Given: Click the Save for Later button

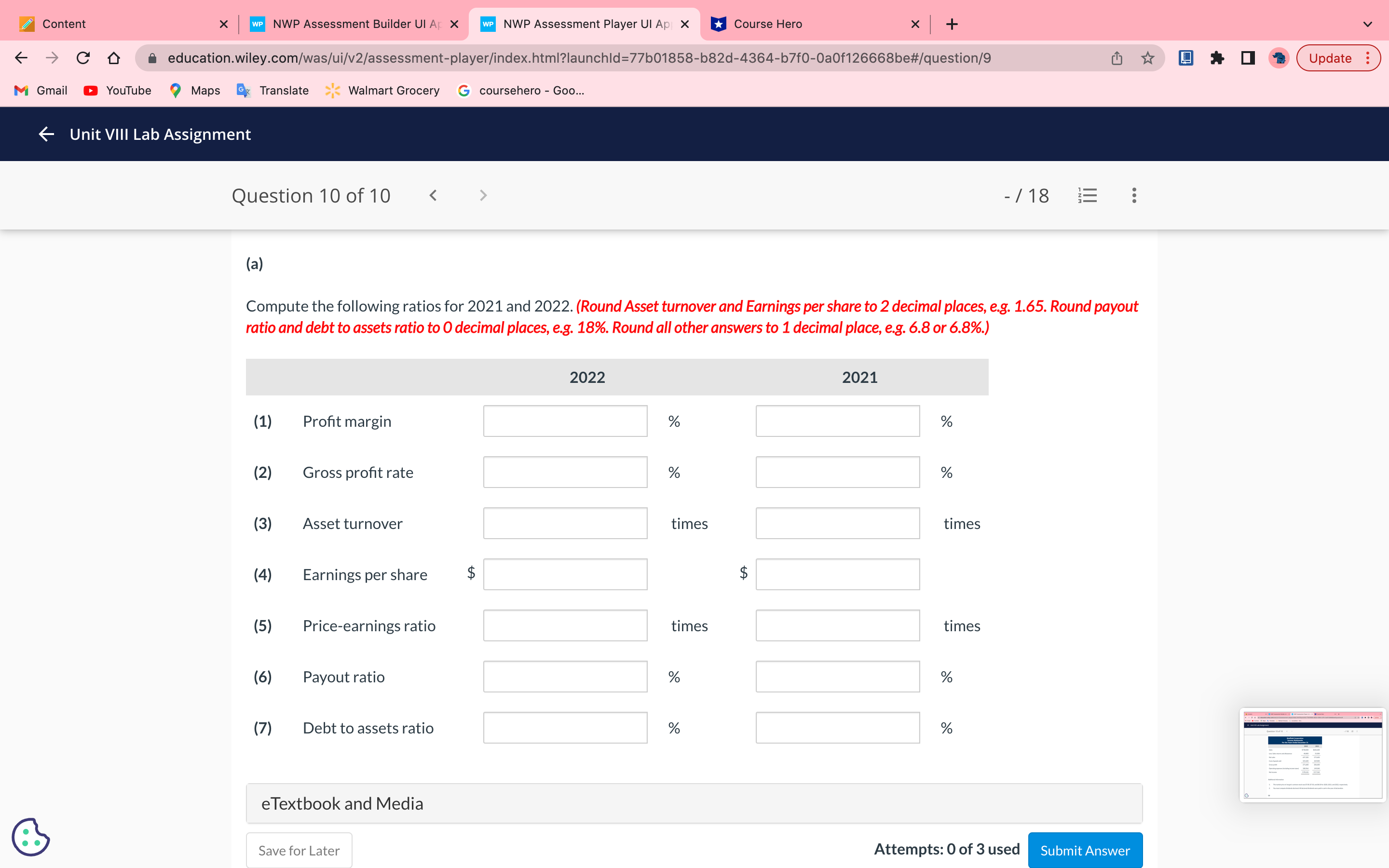Looking at the screenshot, I should pos(299,850).
